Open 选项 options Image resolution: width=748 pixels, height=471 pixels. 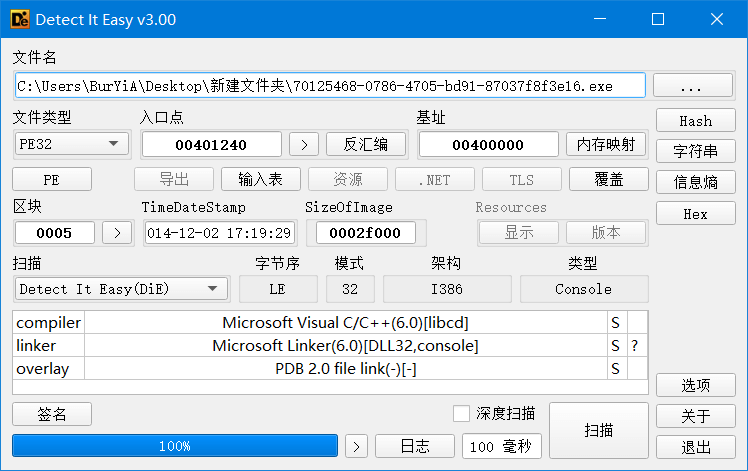(x=696, y=385)
